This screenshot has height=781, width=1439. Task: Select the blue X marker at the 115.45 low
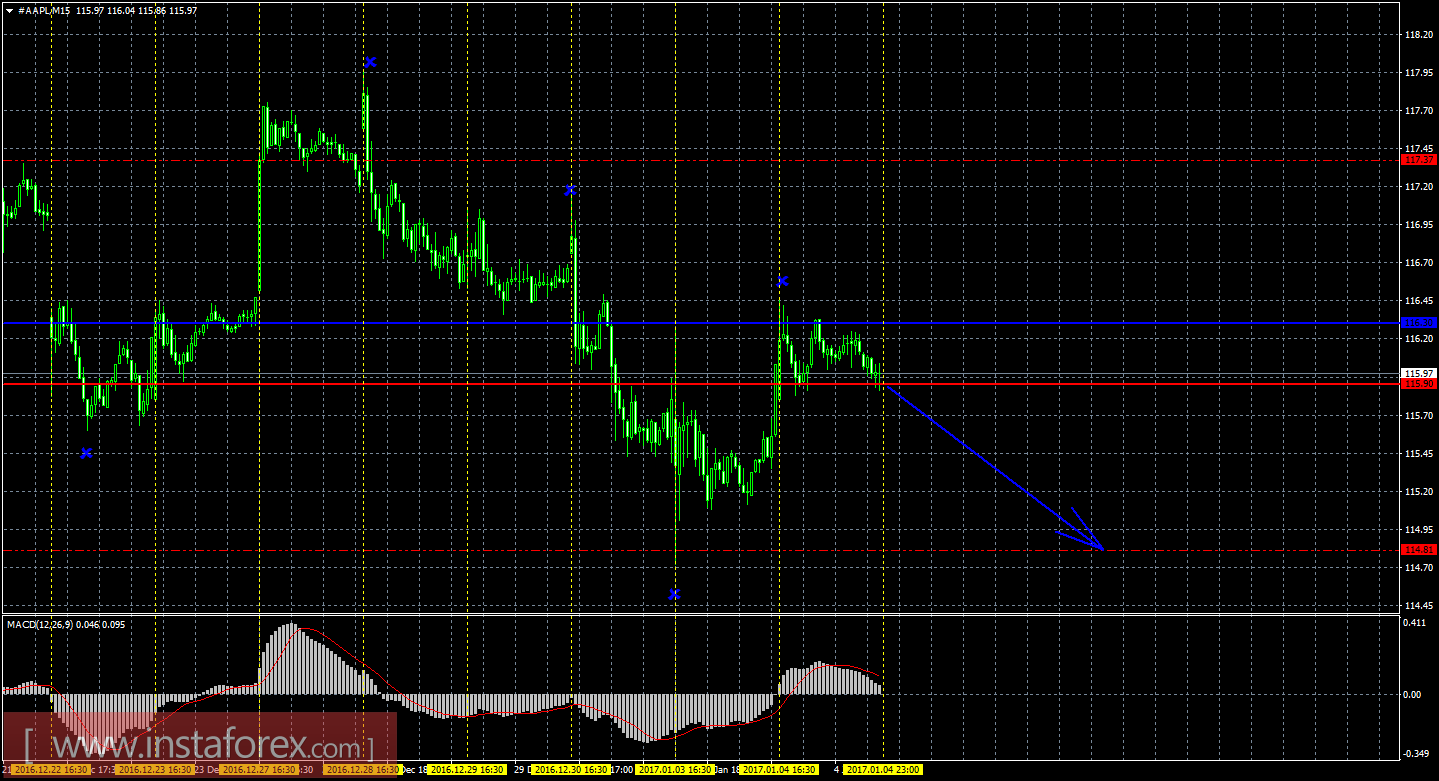tap(86, 453)
